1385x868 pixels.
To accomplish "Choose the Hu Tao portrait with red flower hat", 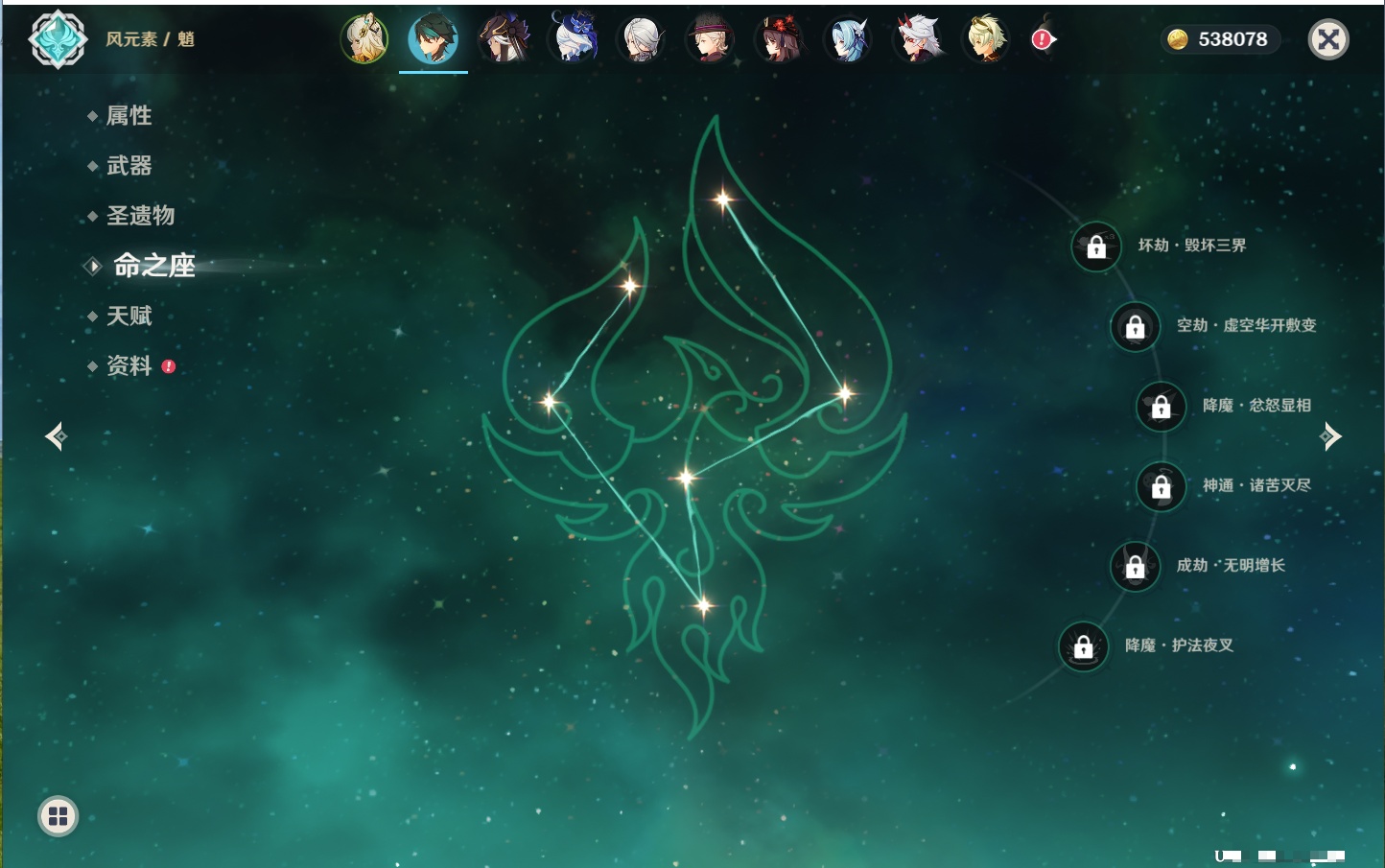I will coord(780,39).
